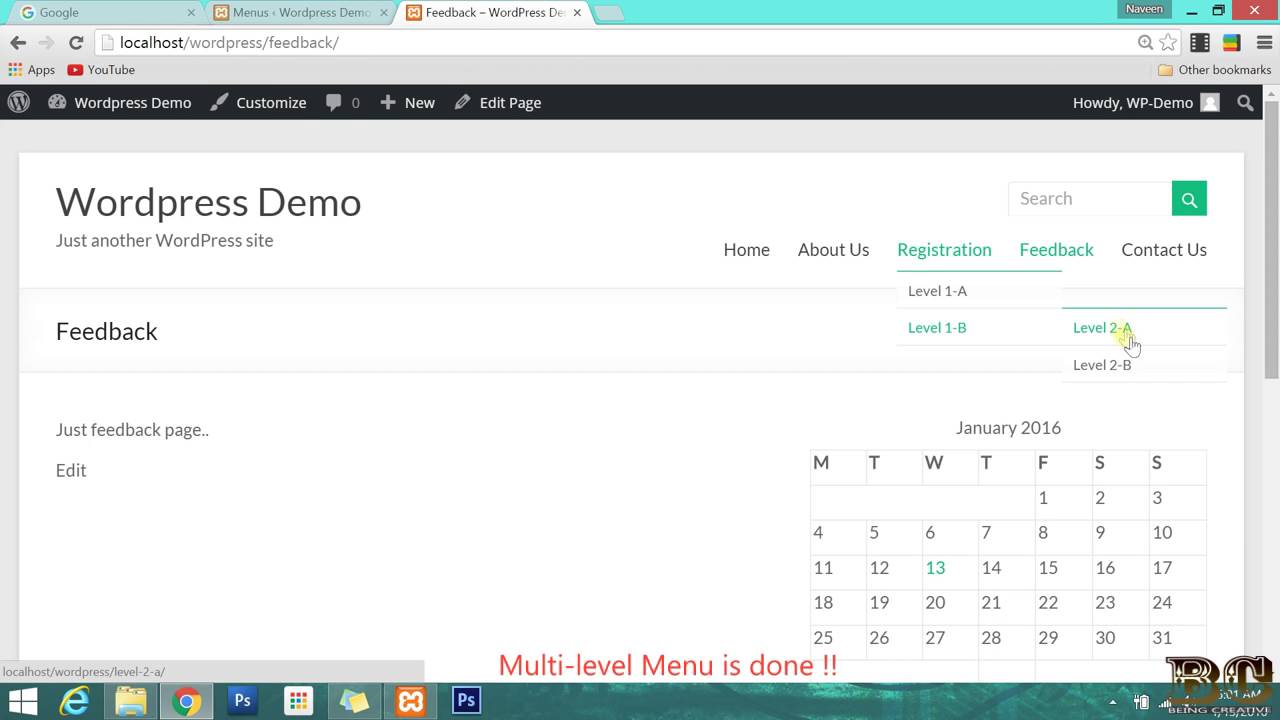Click inside the site Search field
The width and height of the screenshot is (1280, 720).
point(1090,198)
